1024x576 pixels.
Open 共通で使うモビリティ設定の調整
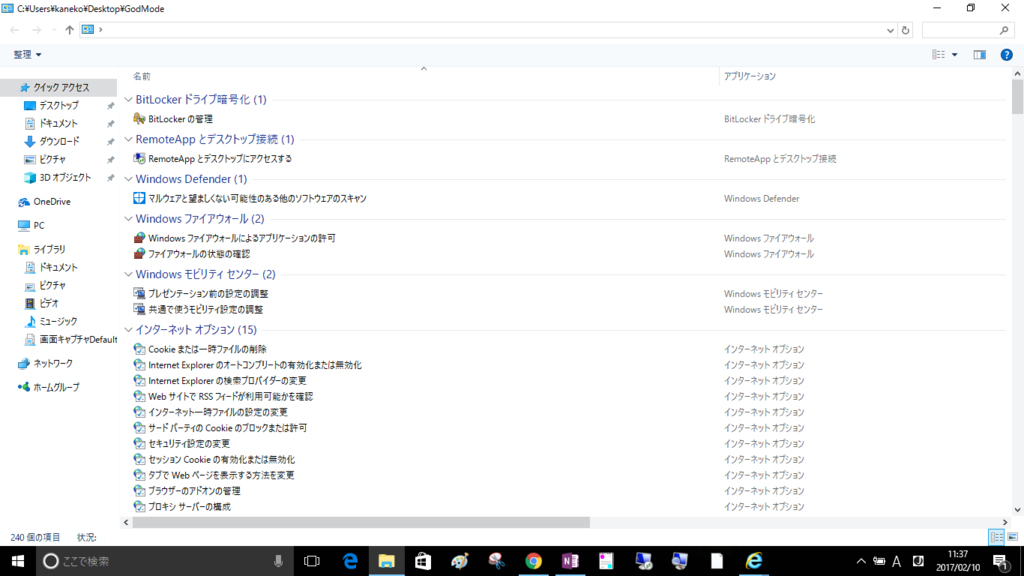tap(206, 310)
